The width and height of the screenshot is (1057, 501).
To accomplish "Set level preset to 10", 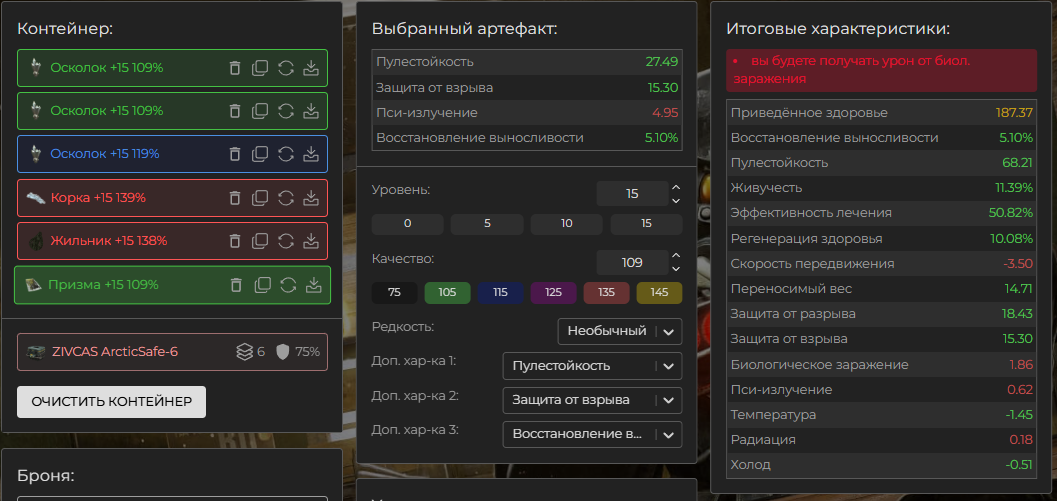I will tap(566, 225).
